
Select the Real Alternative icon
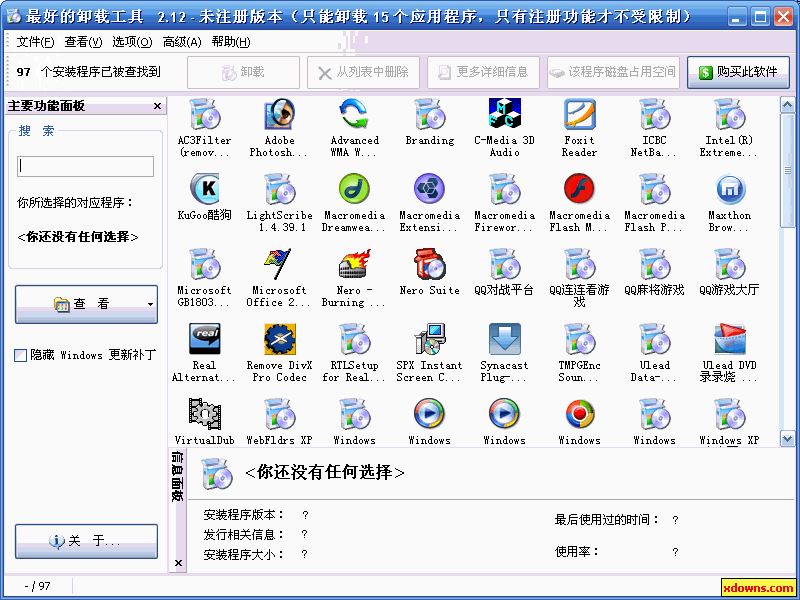pos(205,339)
